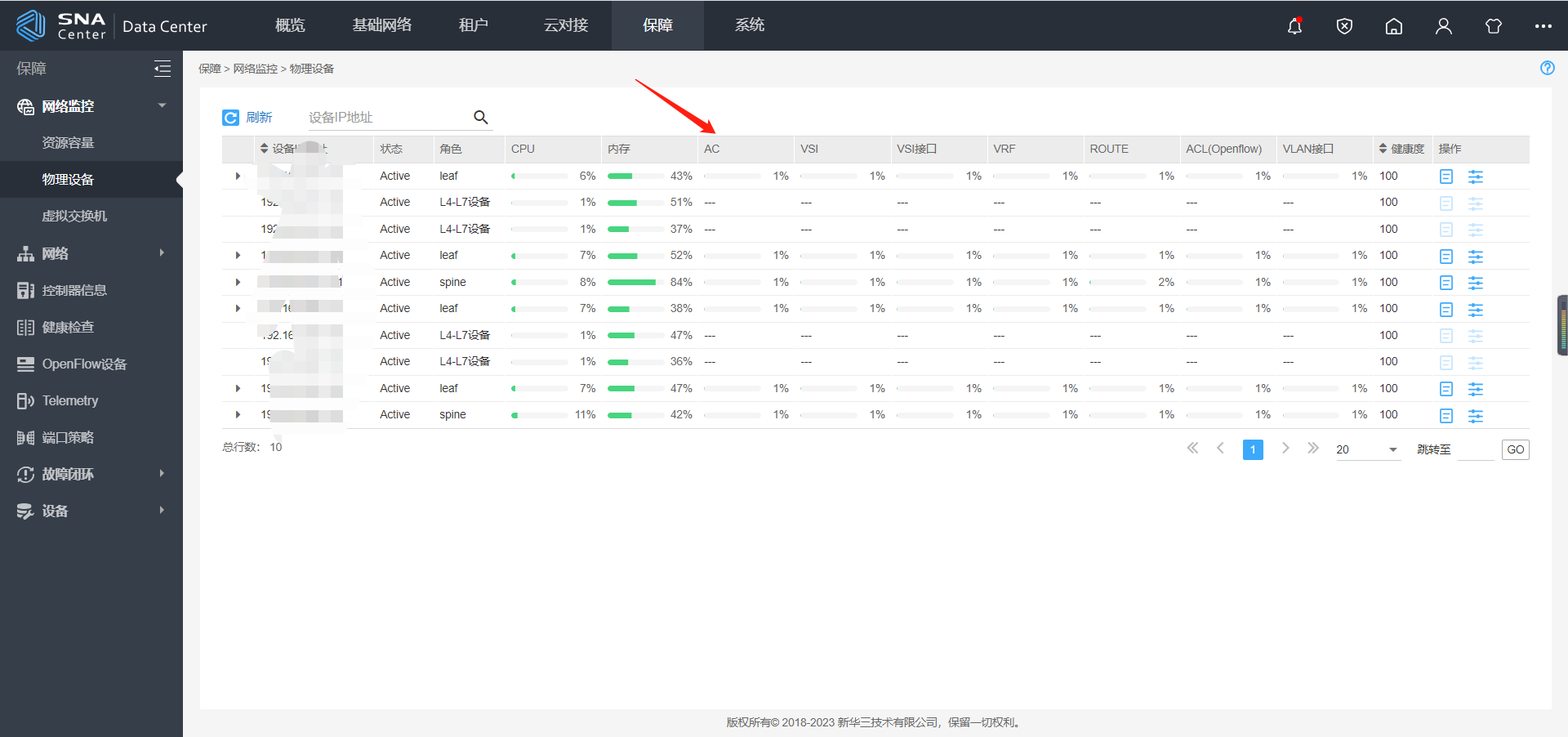Open details icon for first leaf row (6% CPU)
This screenshot has width=1568, height=737.
(x=1446, y=176)
